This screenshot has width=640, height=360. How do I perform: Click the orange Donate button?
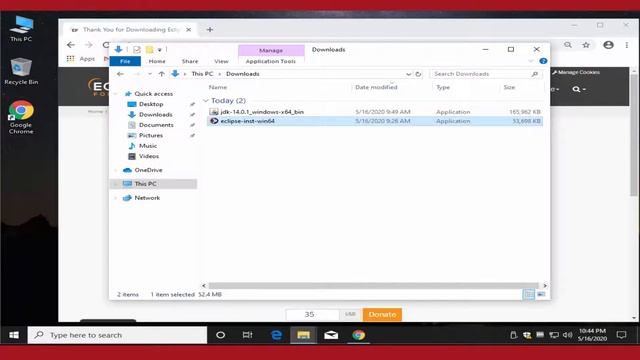(x=382, y=314)
